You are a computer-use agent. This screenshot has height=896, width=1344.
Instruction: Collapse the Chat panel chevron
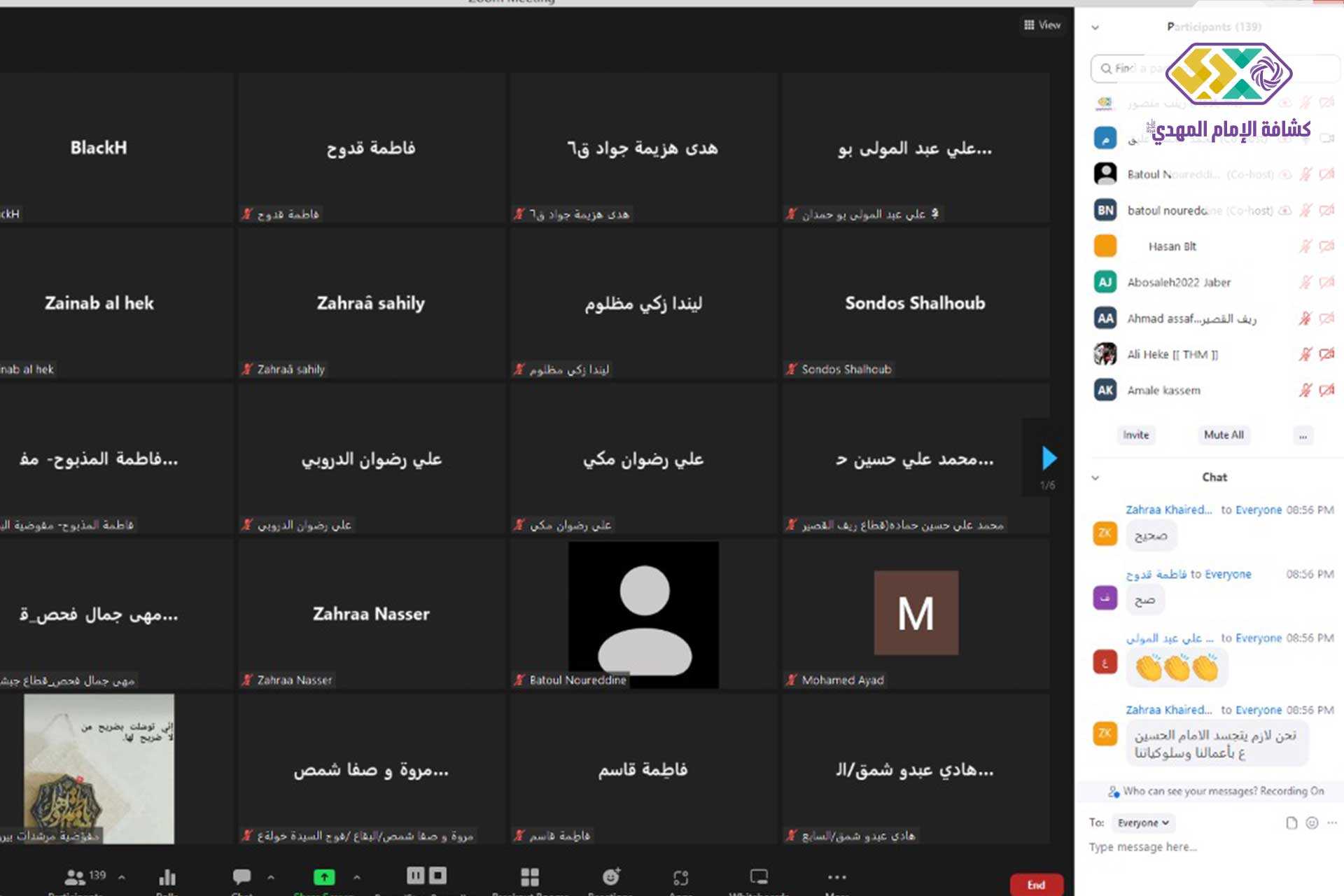pyautogui.click(x=1095, y=477)
